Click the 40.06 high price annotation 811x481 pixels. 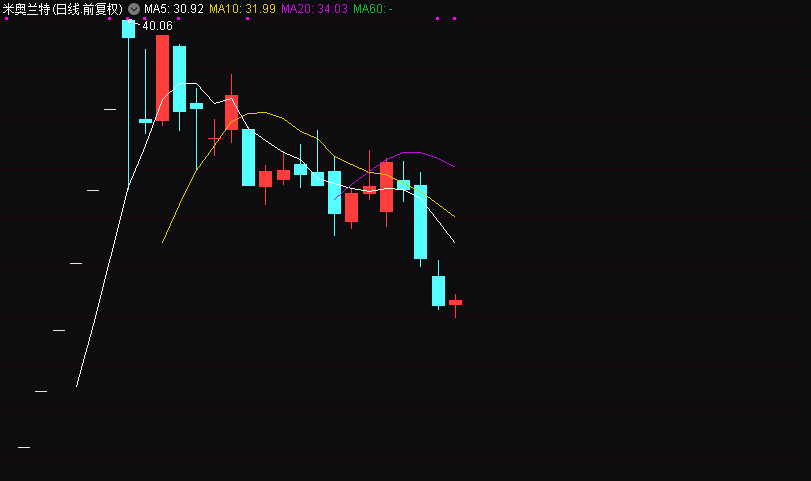point(157,26)
